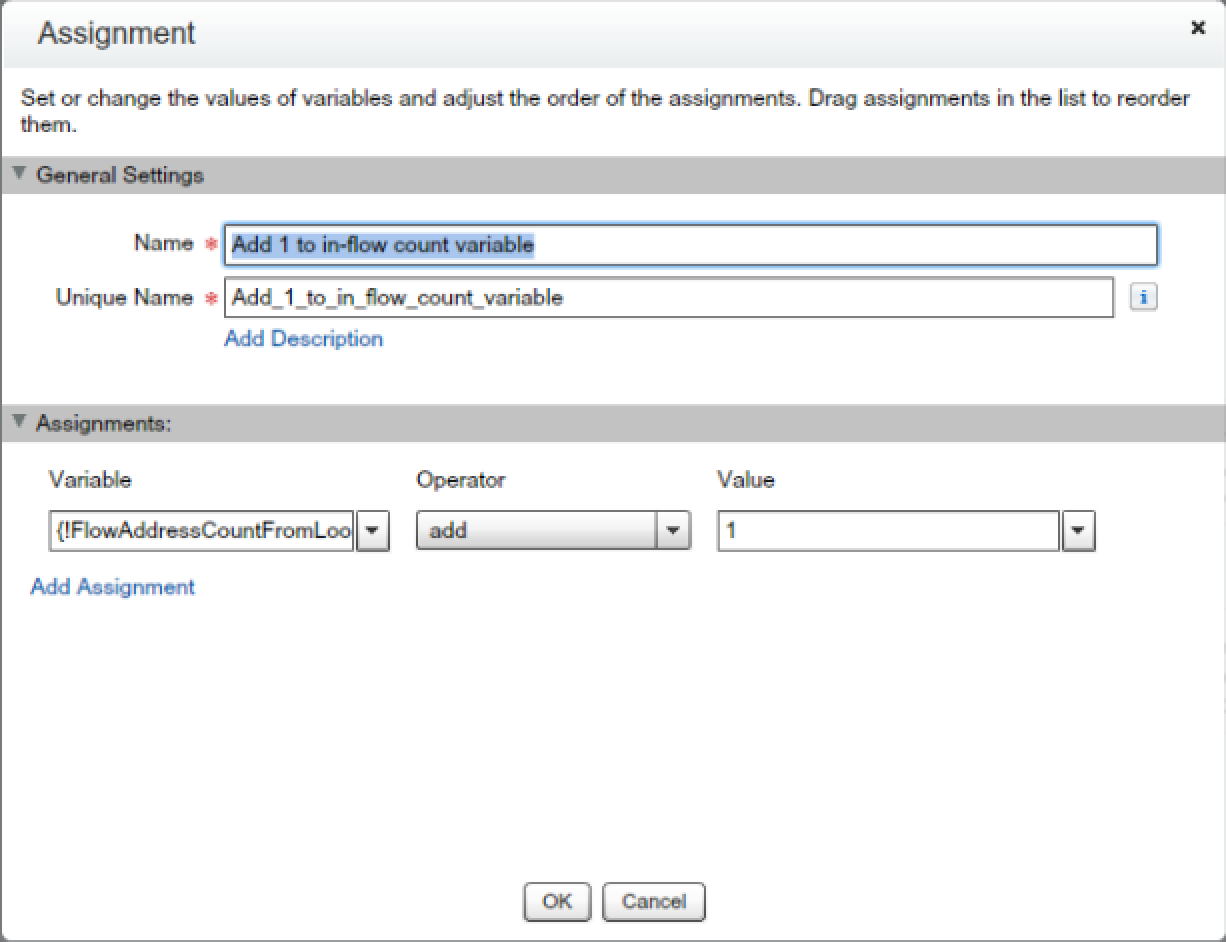This screenshot has width=1226, height=942.
Task: Click the General Settings section header
Action: (x=120, y=175)
